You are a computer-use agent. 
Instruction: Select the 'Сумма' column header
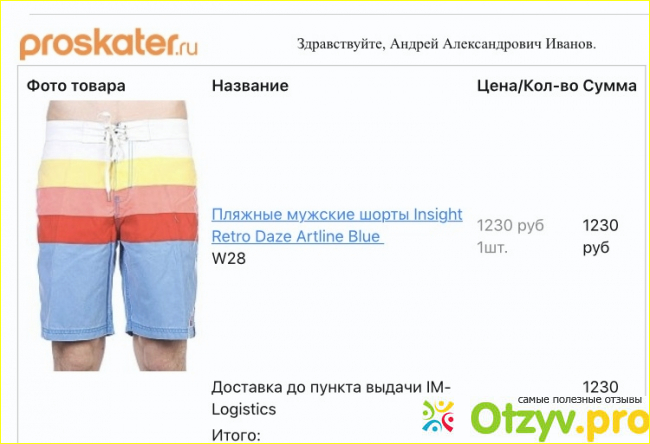click(x=609, y=86)
